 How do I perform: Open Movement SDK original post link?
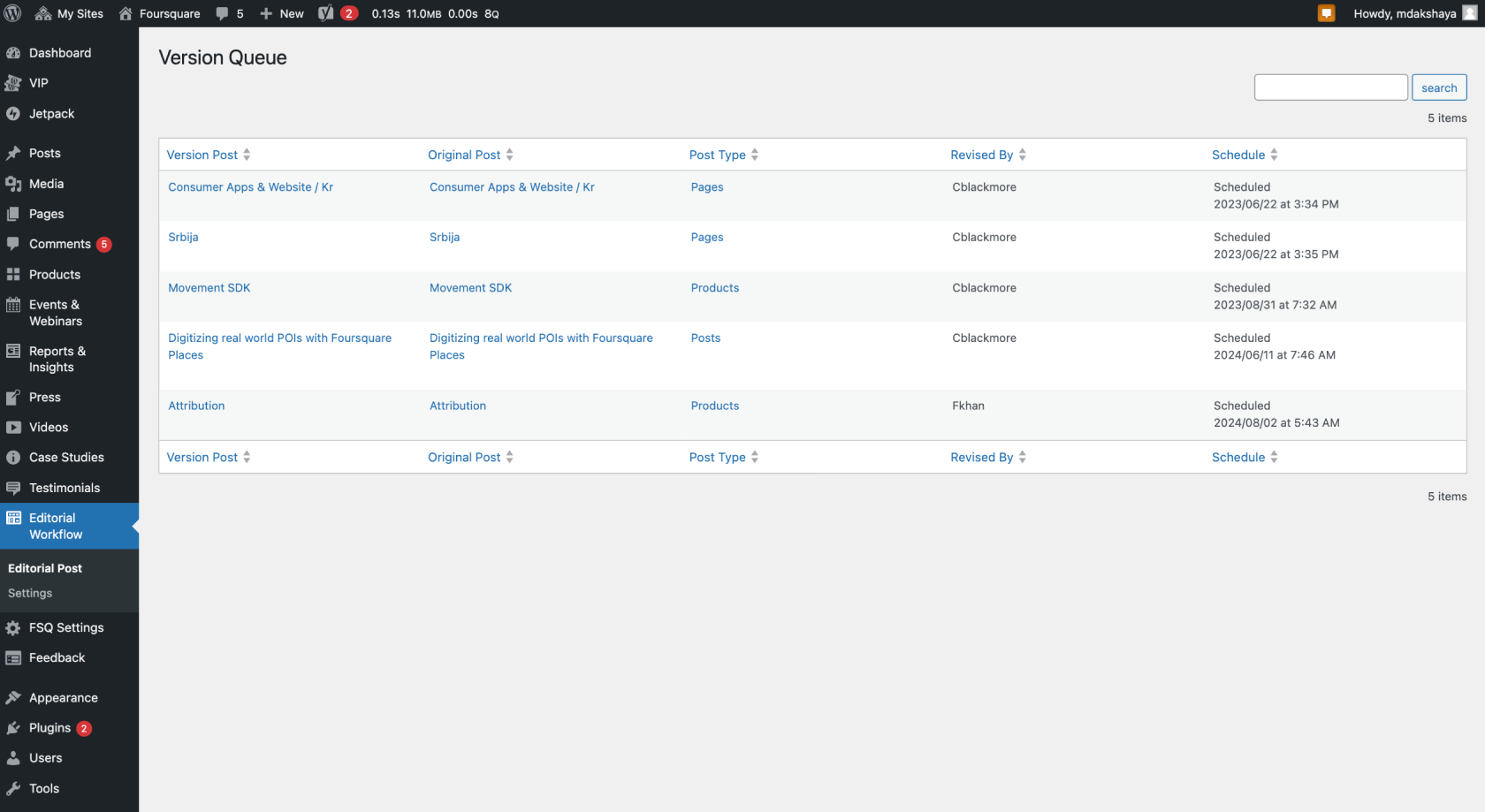click(x=470, y=287)
